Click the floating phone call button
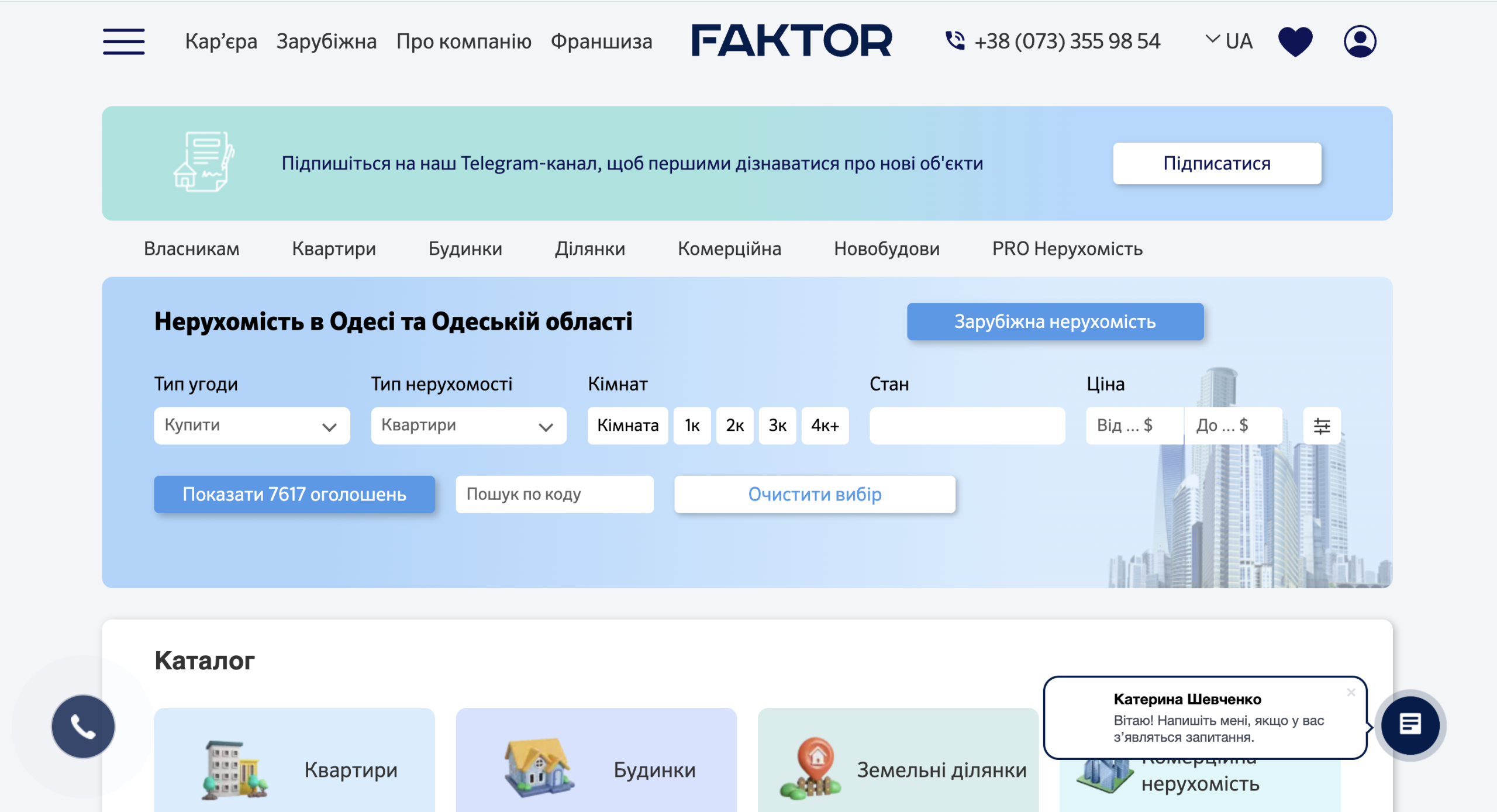Image resolution: width=1497 pixels, height=812 pixels. coord(83,727)
